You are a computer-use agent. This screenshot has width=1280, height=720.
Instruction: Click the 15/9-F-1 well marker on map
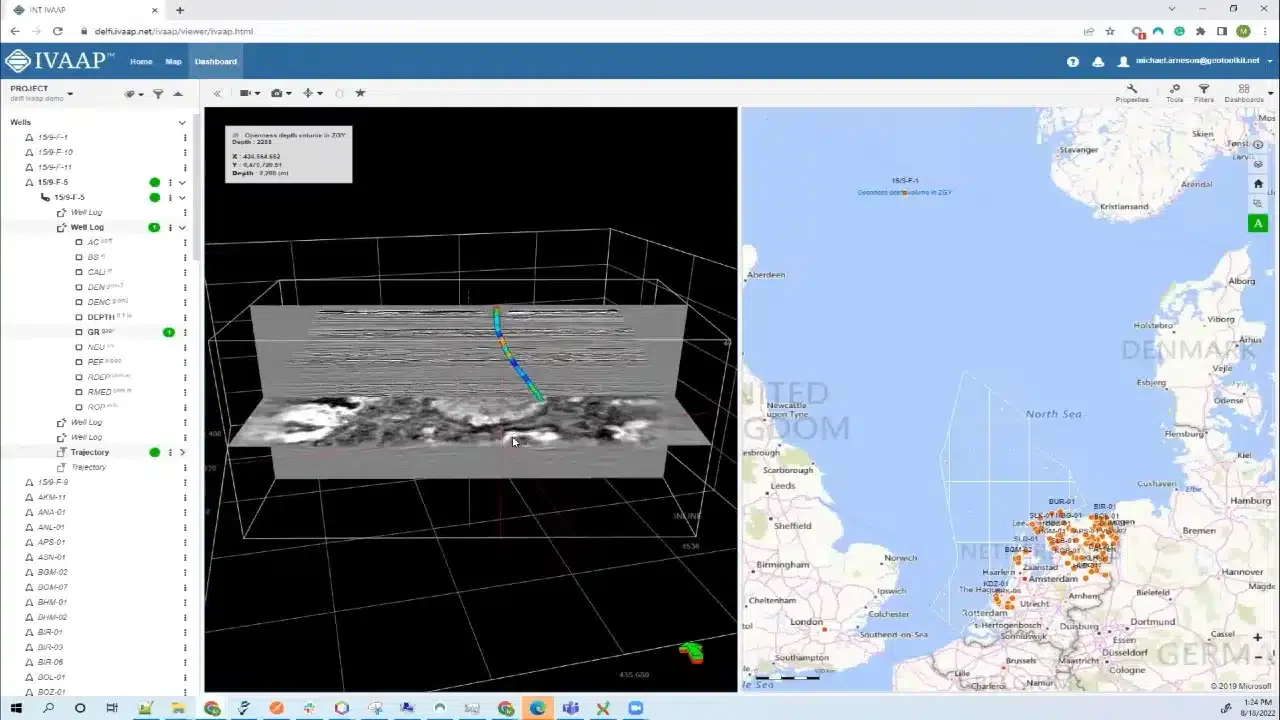click(905, 192)
